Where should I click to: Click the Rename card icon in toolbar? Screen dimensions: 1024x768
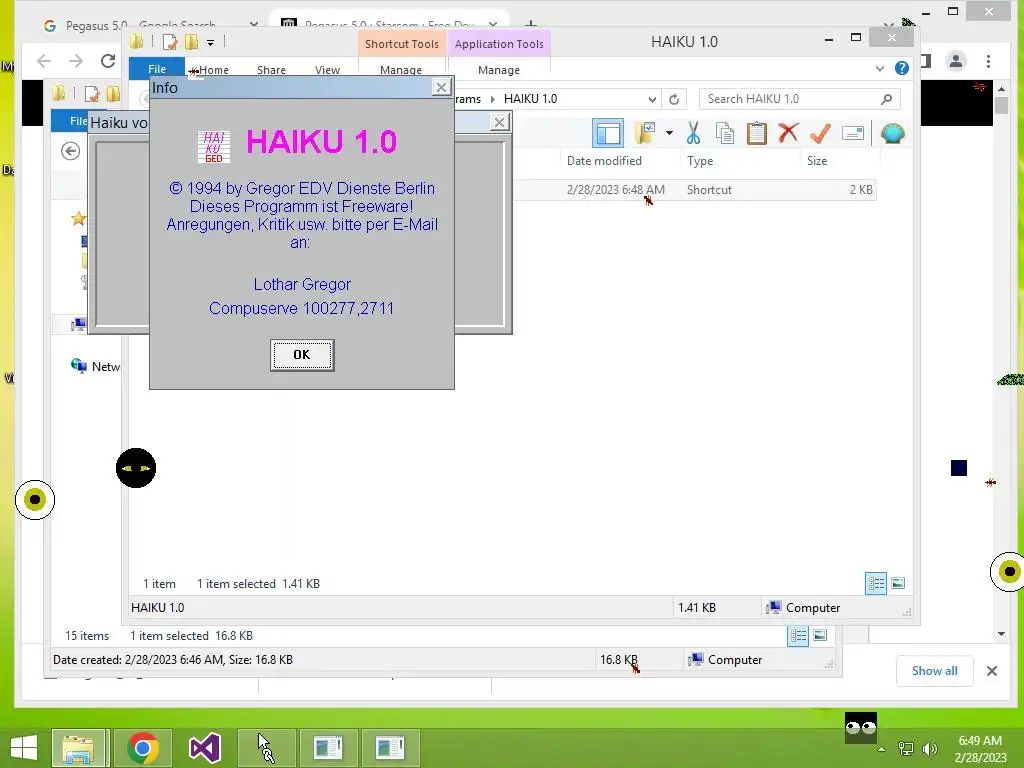pyautogui.click(x=853, y=133)
